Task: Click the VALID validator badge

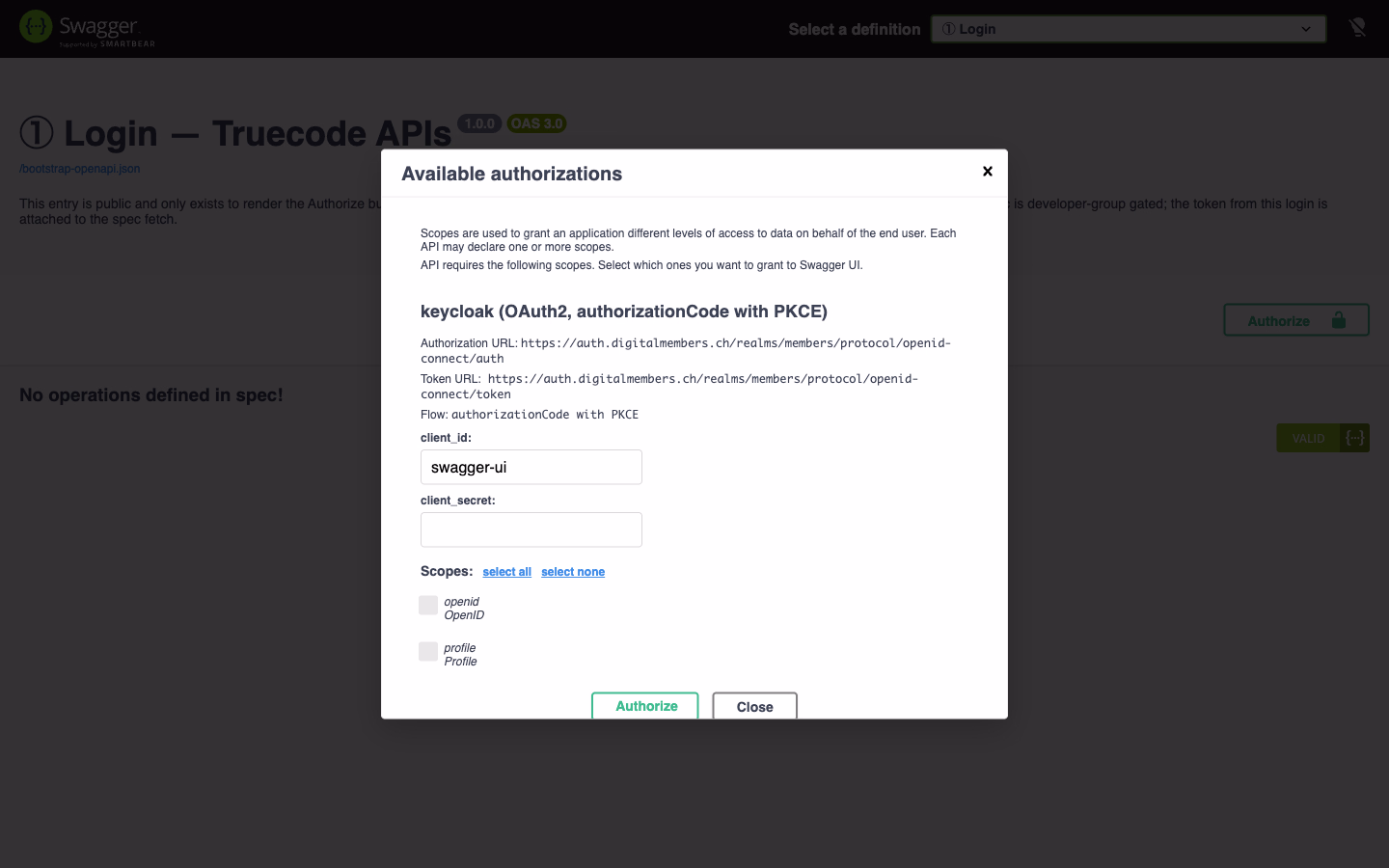Action: 1322,438
